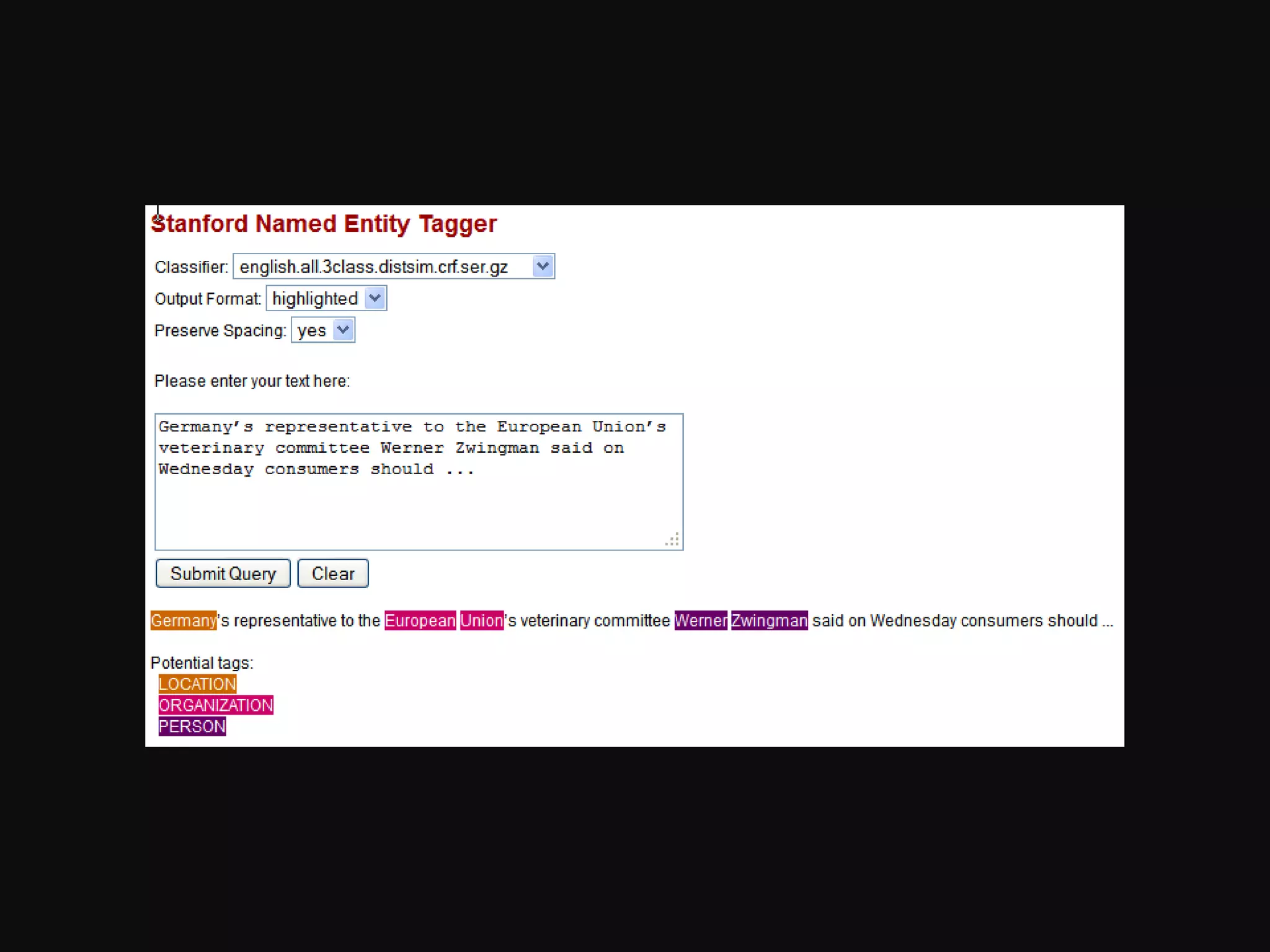Click the highlighted name Werner
The width and height of the screenshot is (1270, 952).
pos(701,620)
